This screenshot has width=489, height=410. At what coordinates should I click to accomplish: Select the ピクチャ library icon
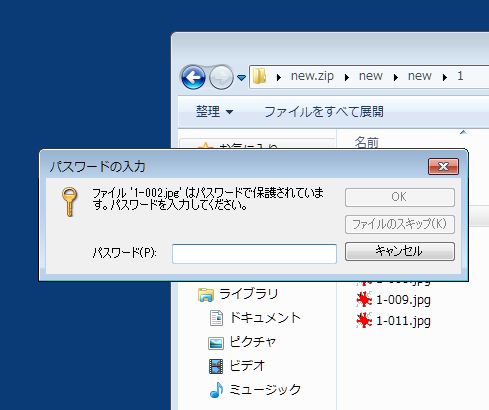216,343
